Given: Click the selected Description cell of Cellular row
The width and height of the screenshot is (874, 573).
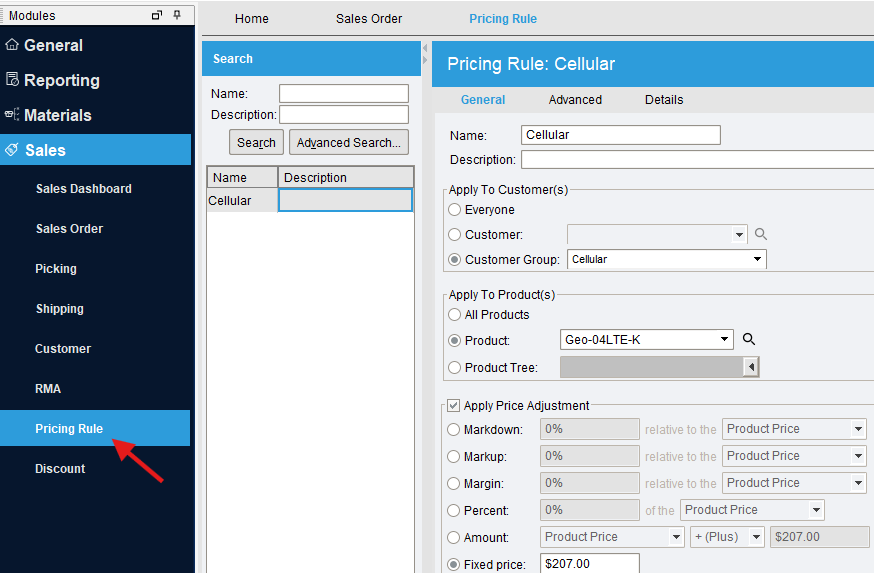Looking at the screenshot, I should 346,201.
